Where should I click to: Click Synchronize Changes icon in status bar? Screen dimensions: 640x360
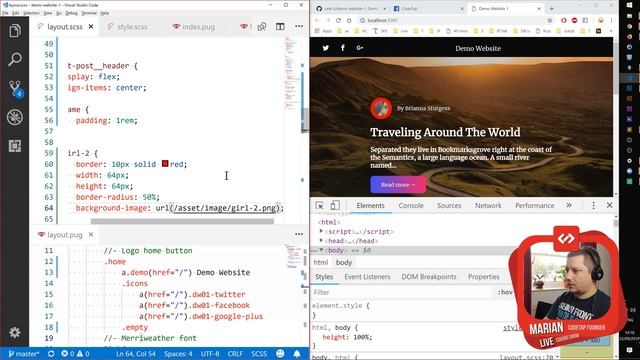51,354
